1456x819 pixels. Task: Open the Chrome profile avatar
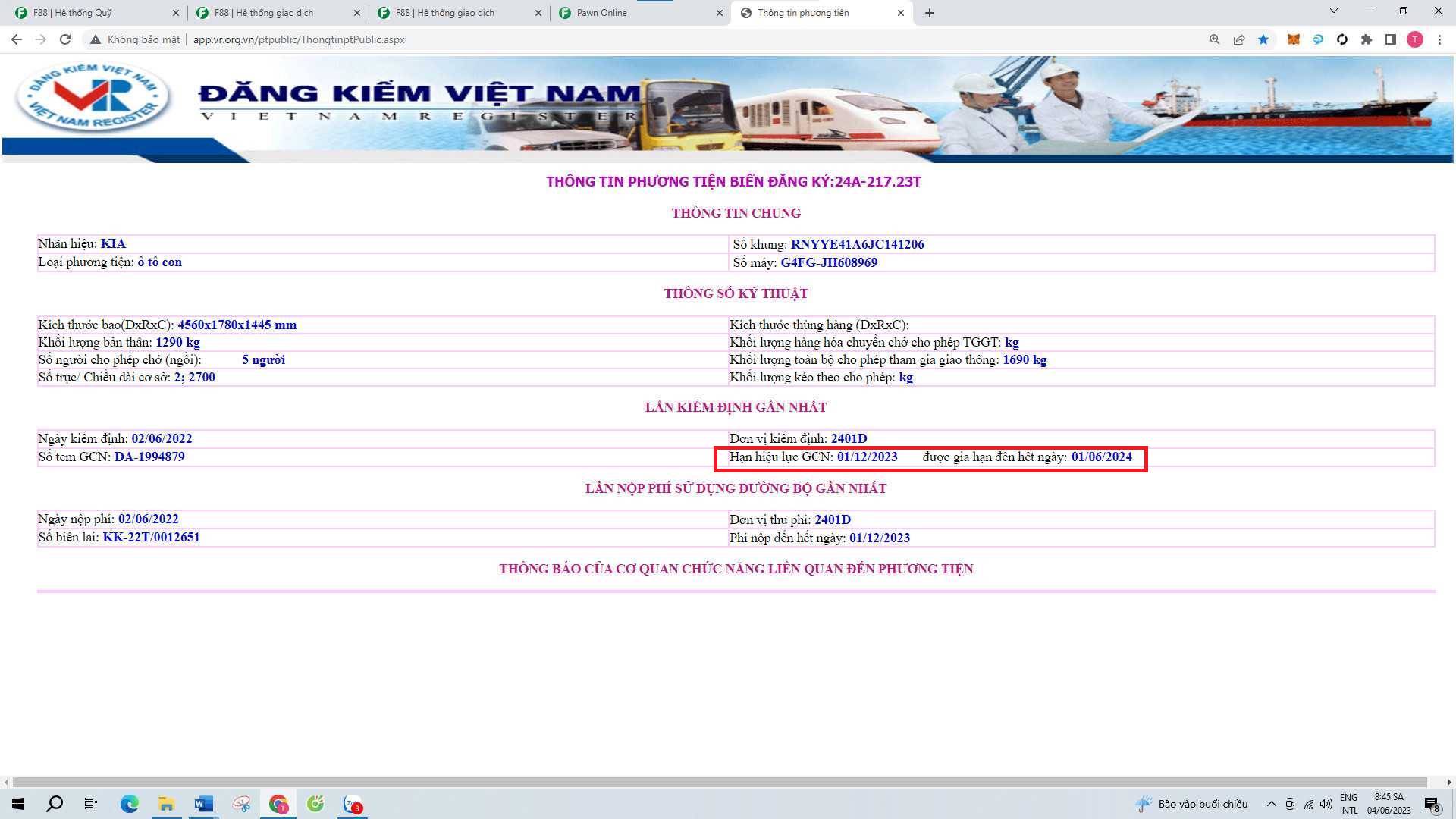click(1415, 39)
